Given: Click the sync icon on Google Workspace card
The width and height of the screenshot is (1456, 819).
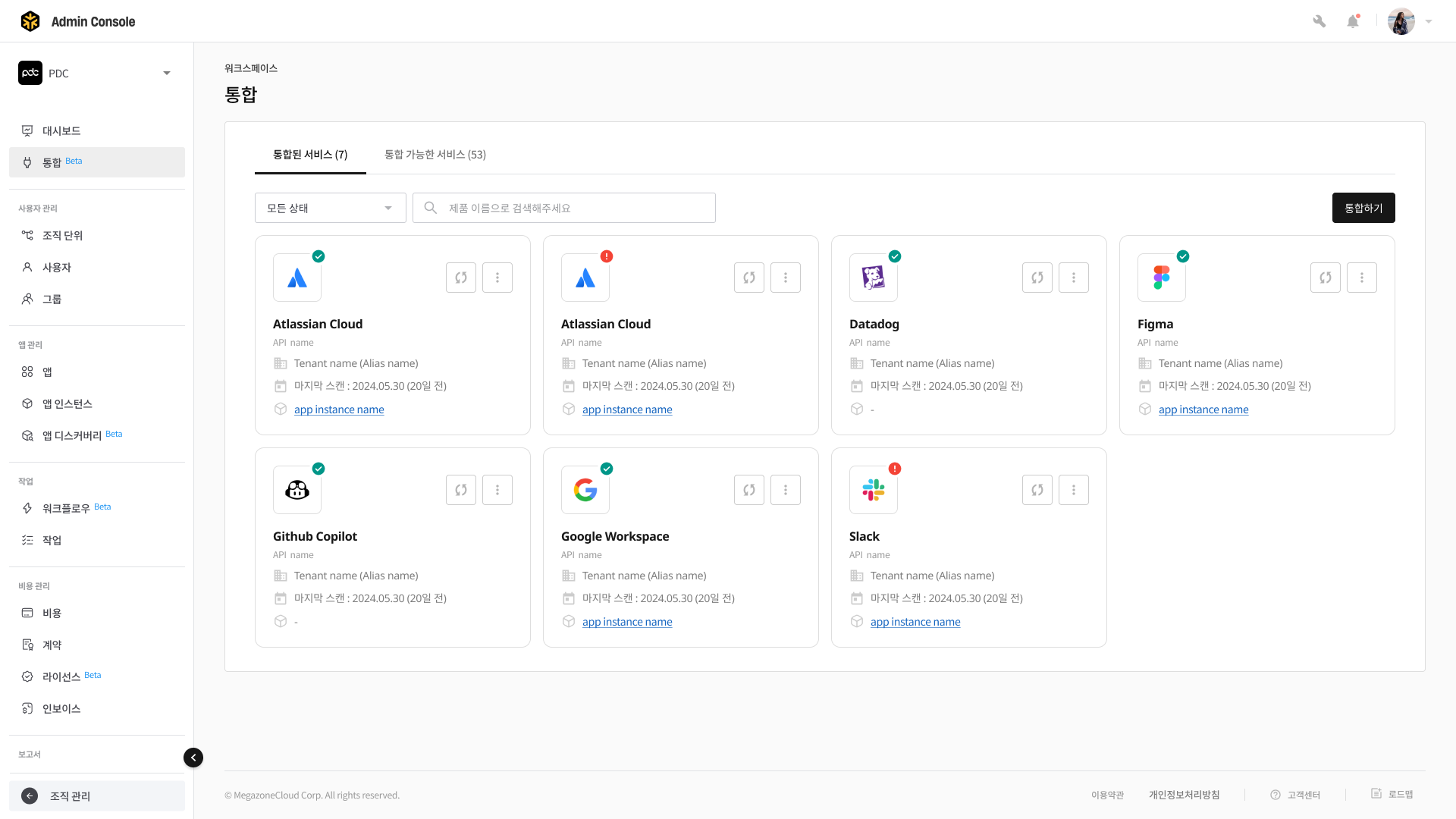Looking at the screenshot, I should [x=749, y=490].
